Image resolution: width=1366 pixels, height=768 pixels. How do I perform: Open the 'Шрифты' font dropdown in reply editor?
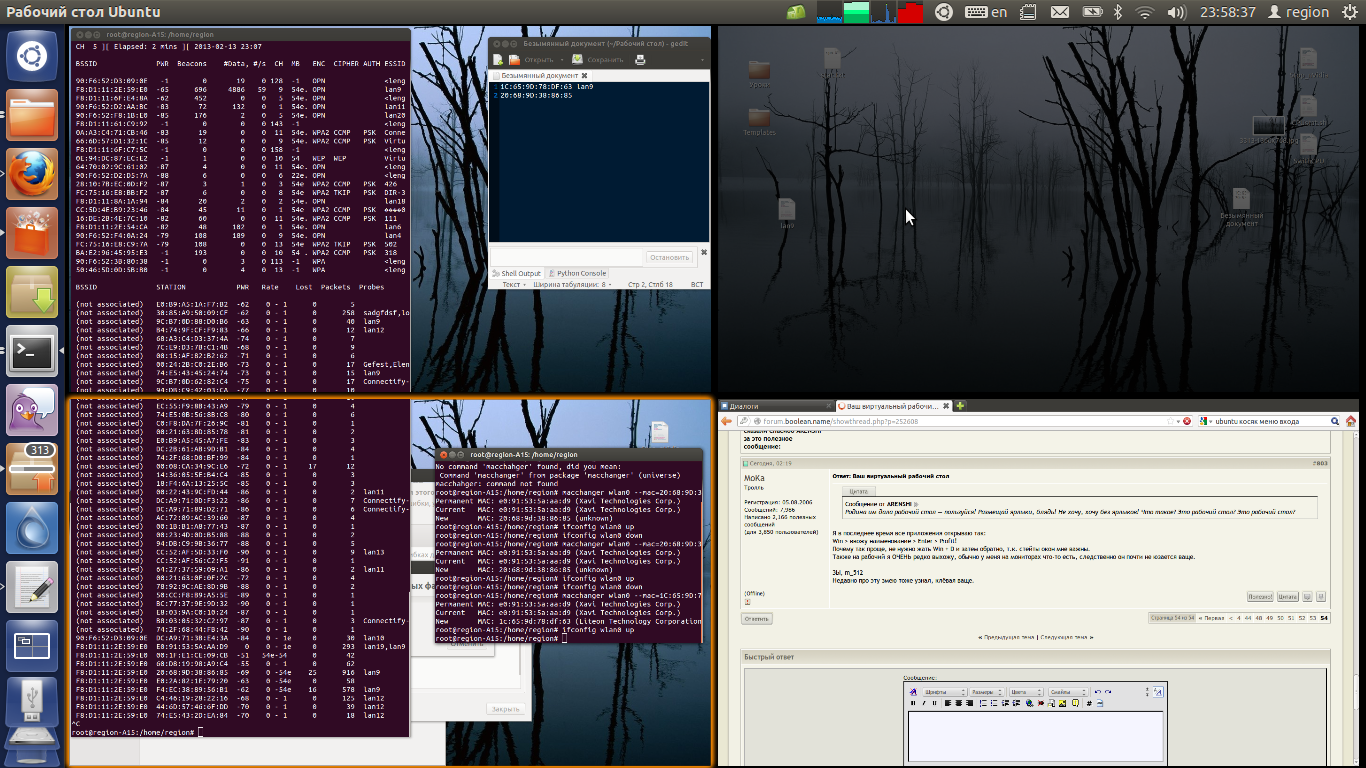pos(943,692)
